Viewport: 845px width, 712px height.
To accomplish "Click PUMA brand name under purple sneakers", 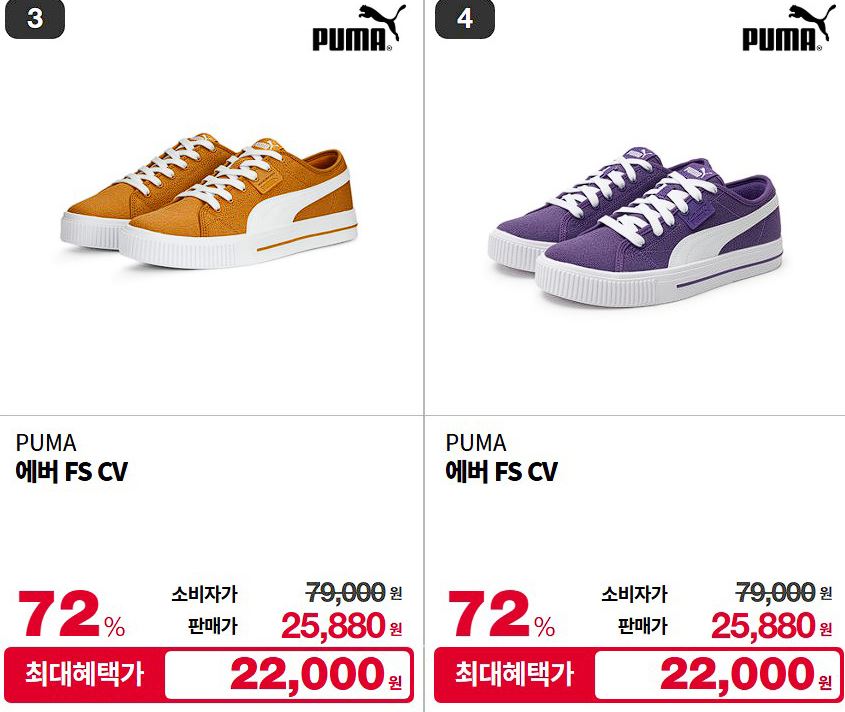I will point(476,443).
